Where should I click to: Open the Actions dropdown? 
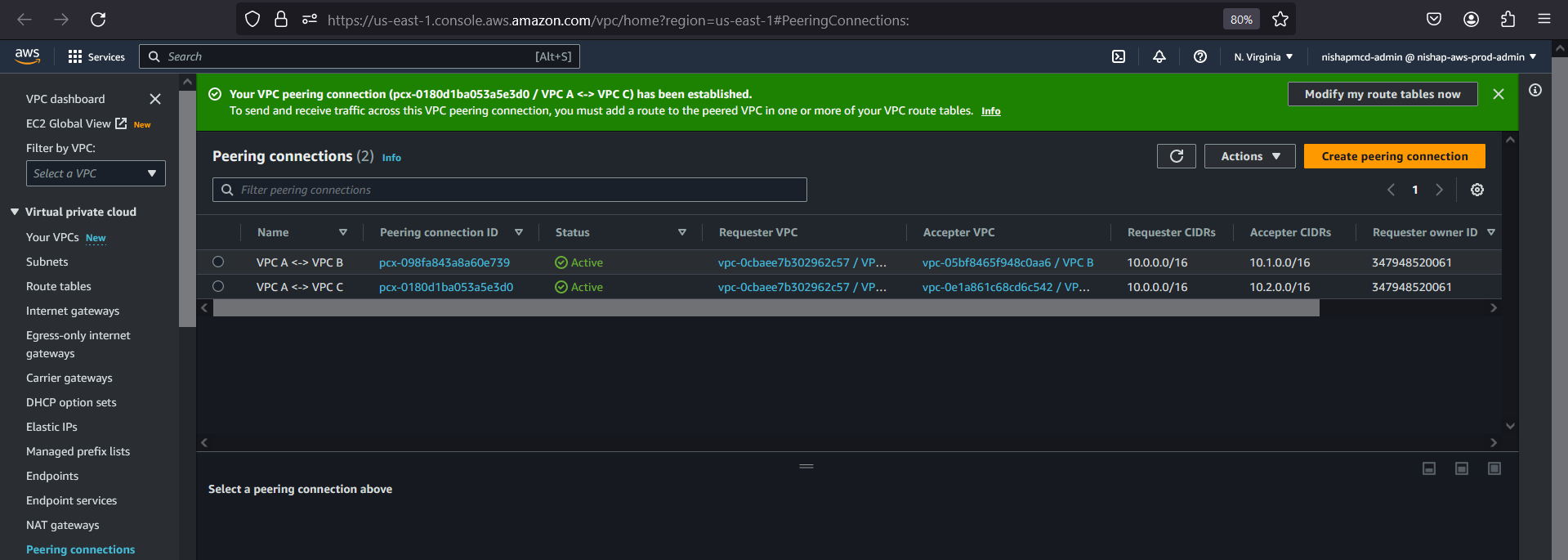click(x=1249, y=156)
